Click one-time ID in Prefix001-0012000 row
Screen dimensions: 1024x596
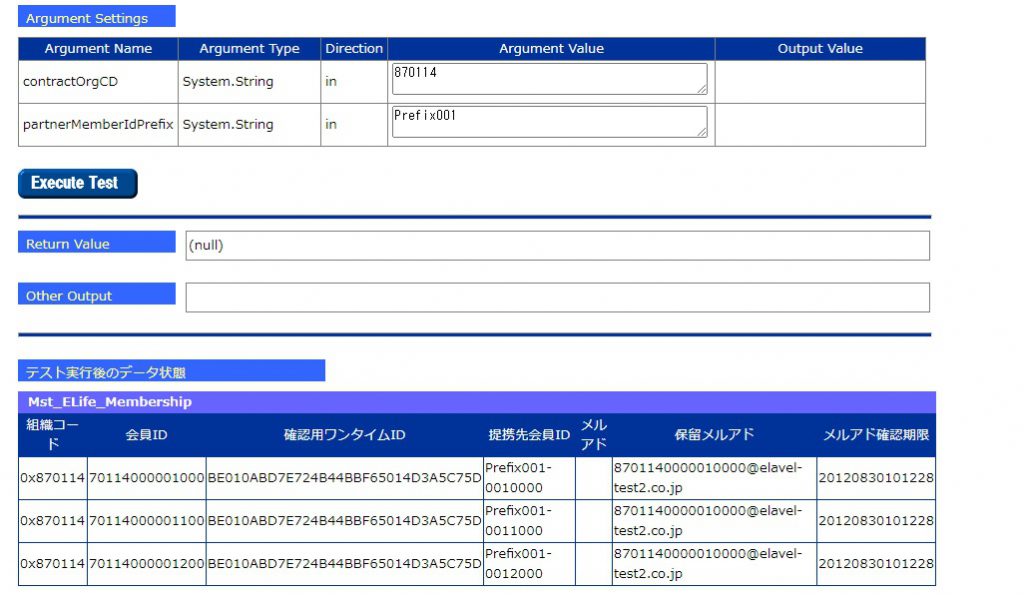pyautogui.click(x=344, y=564)
